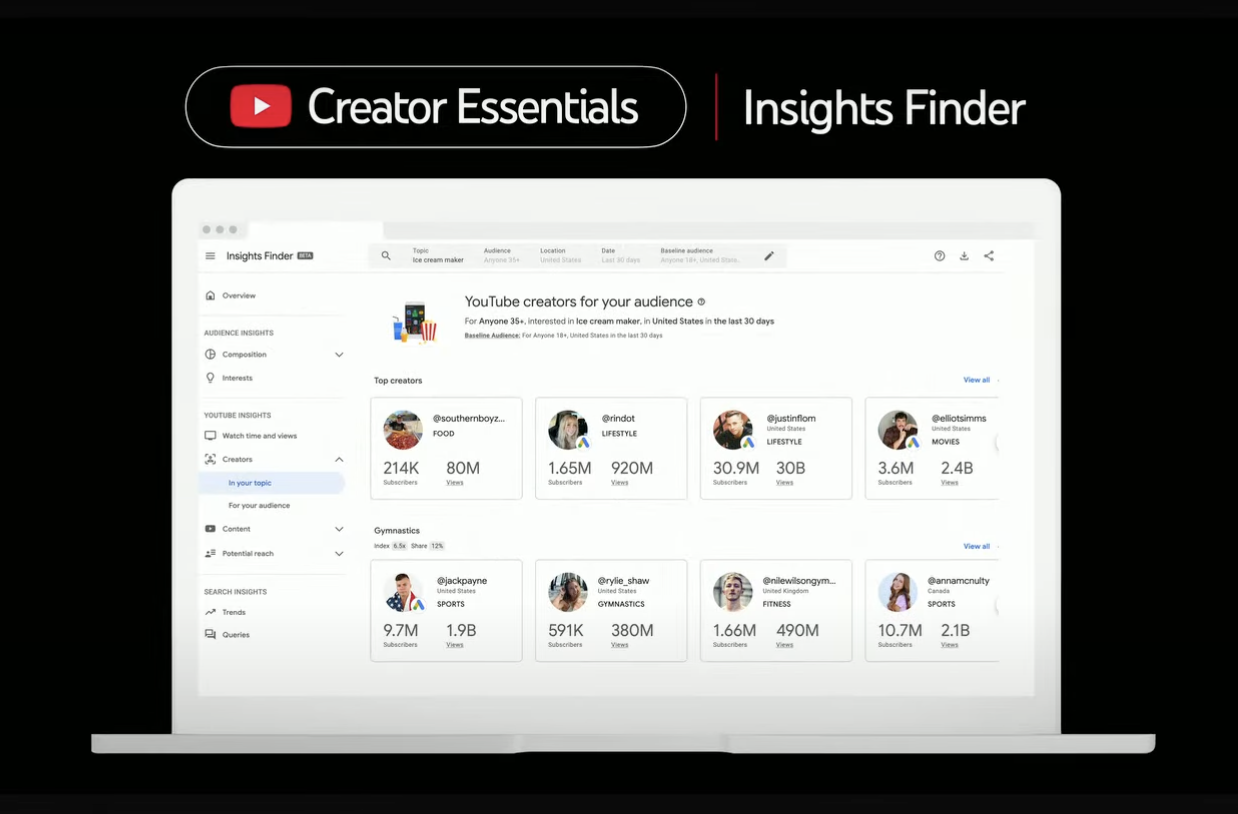This screenshot has width=1238, height=814.
Task: Open the Date filter Last 30 days
Action: [x=620, y=256]
